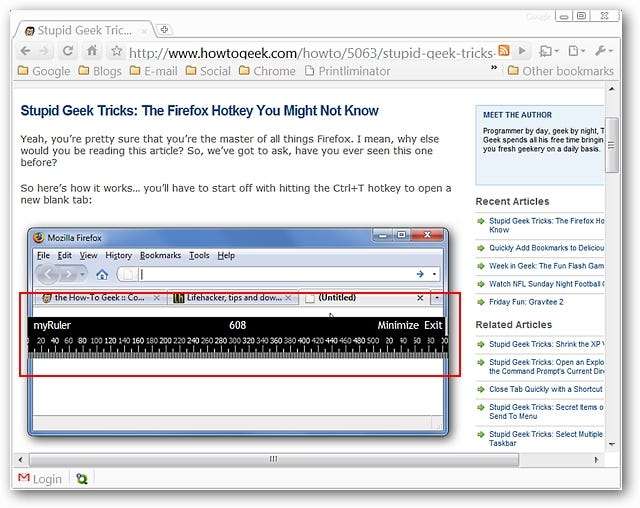640x508 pixels.
Task: Click the green extension icon in status bar
Action: 82,479
